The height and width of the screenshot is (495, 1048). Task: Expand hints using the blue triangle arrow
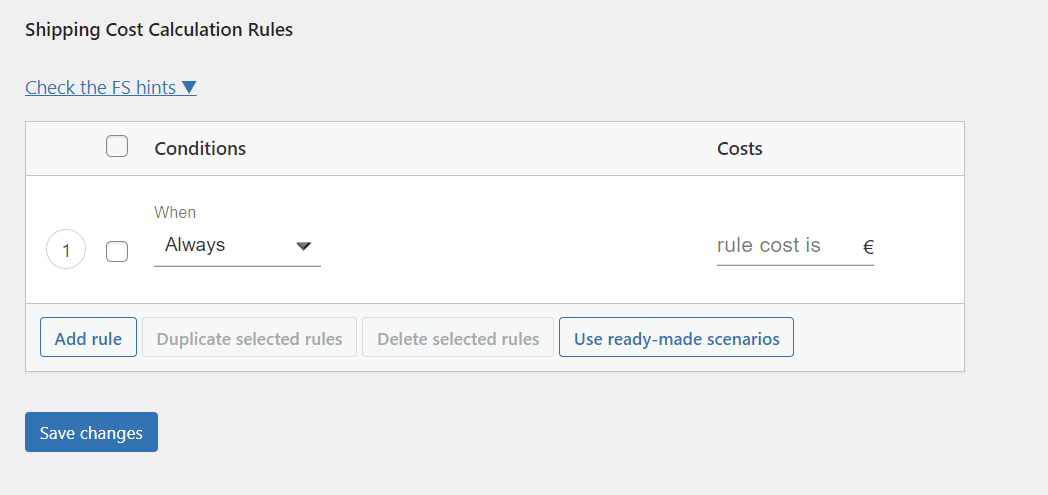tap(189, 88)
